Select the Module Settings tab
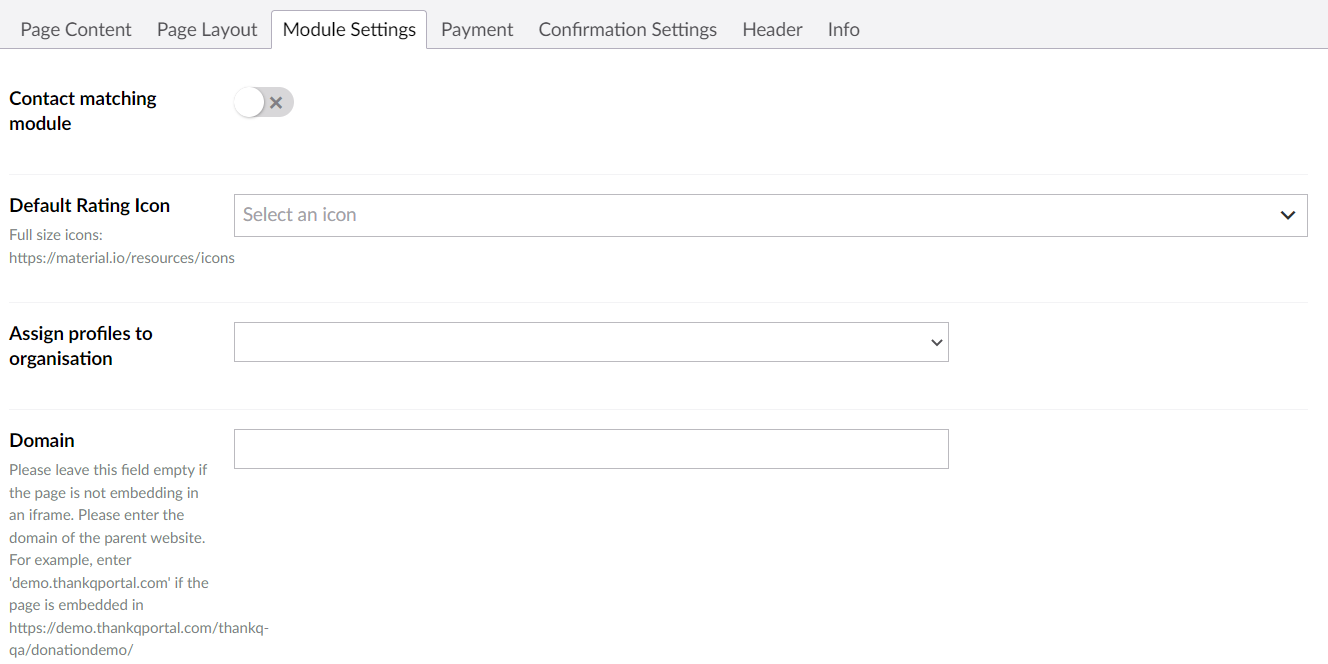Screen dimensions: 1328x664 [349, 30]
